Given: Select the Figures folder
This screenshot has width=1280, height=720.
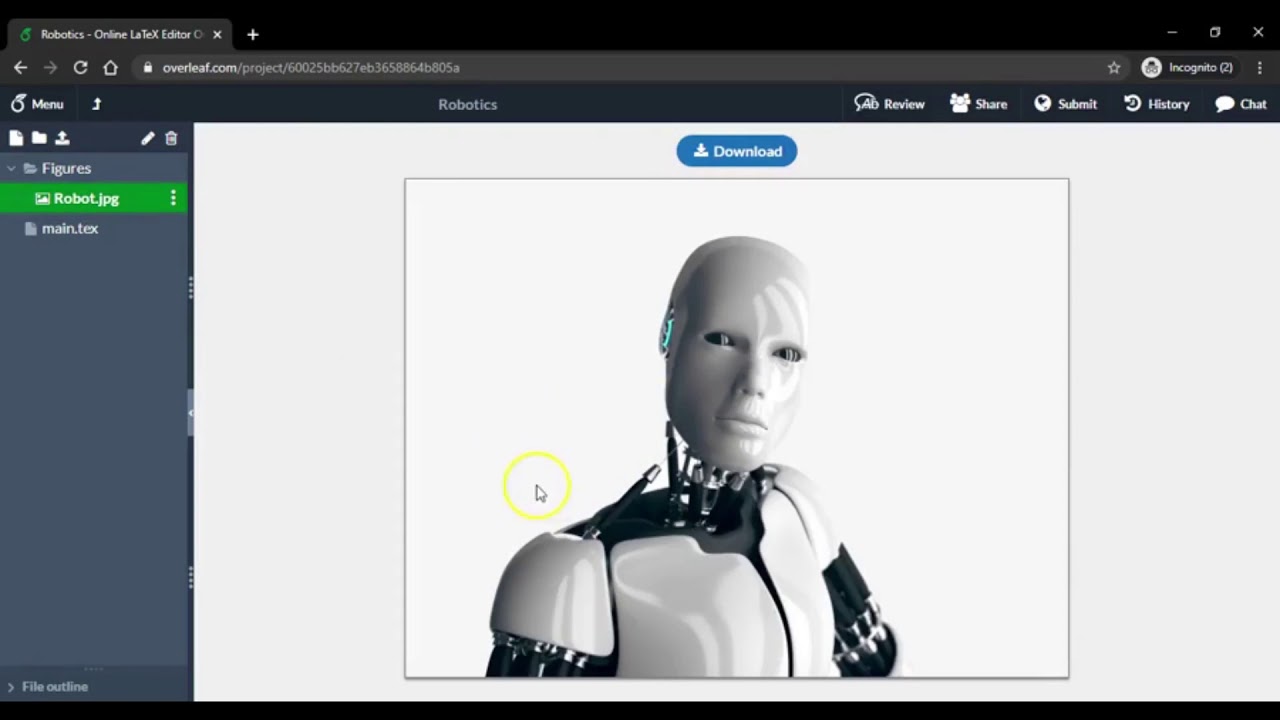Looking at the screenshot, I should [66, 168].
